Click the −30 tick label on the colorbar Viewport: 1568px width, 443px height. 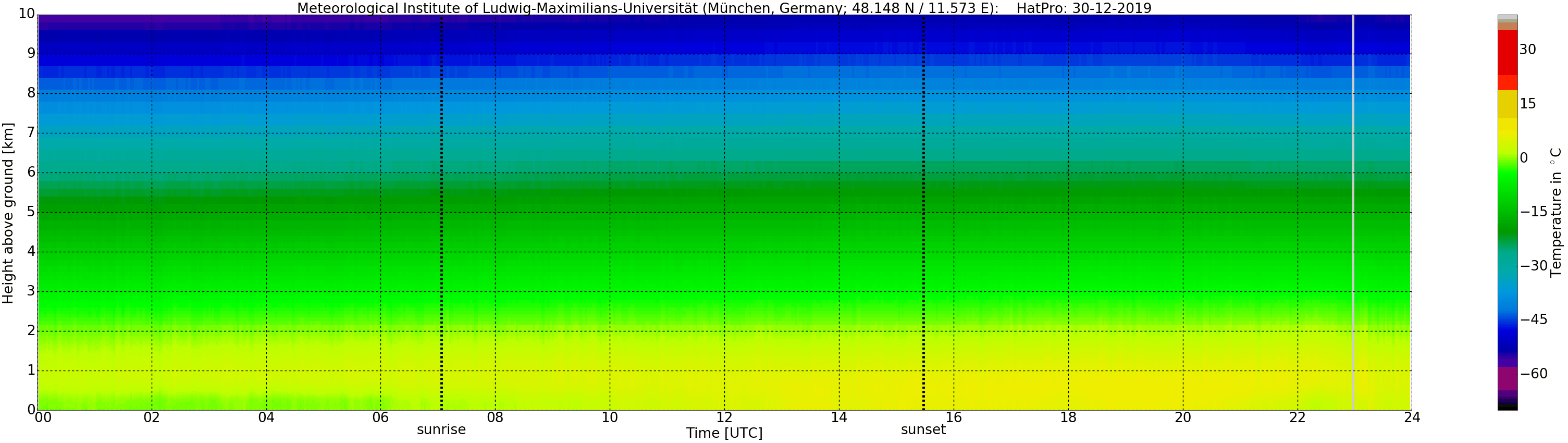coord(1533,266)
